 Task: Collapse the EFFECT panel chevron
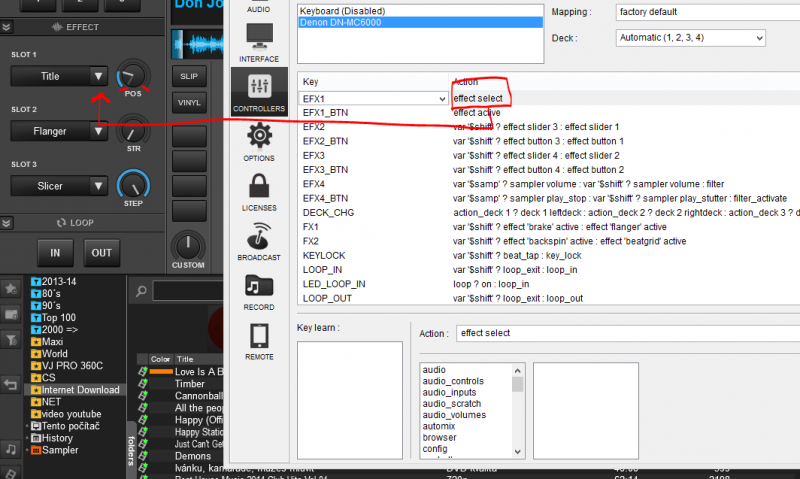pos(7,27)
